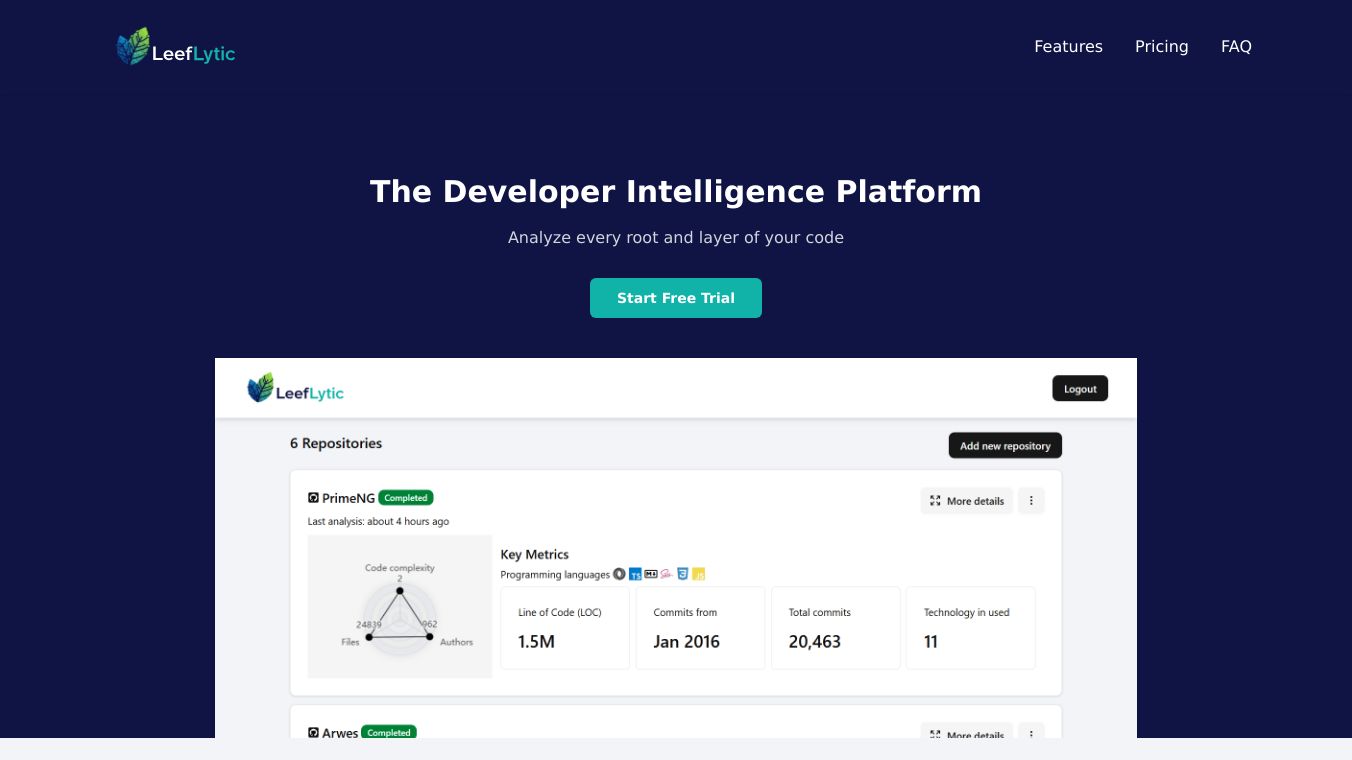Image resolution: width=1352 pixels, height=760 pixels.
Task: Click the "Key Metrics" heading
Action: point(534,554)
